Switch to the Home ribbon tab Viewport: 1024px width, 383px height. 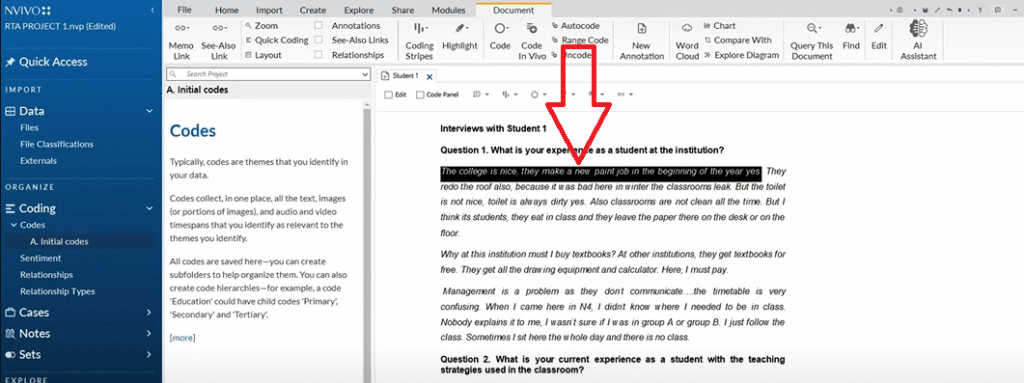[x=227, y=10]
